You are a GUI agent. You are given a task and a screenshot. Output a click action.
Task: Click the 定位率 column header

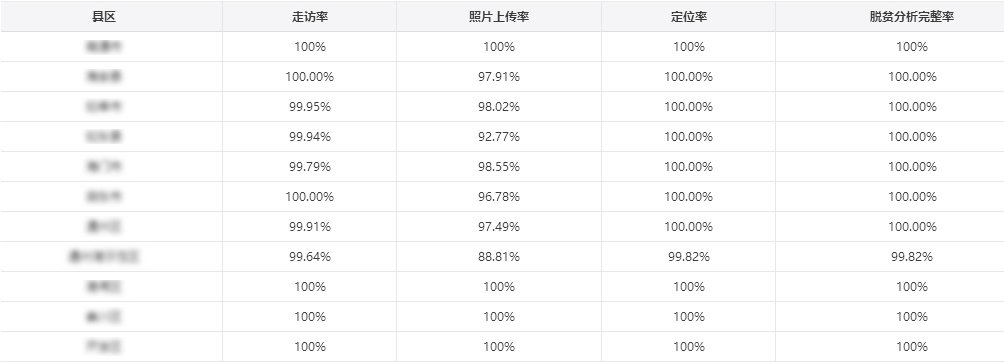click(x=688, y=17)
